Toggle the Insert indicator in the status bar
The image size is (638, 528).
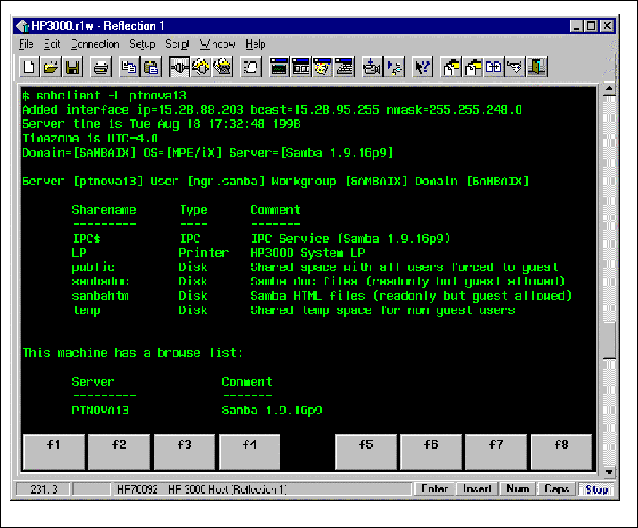[477, 489]
